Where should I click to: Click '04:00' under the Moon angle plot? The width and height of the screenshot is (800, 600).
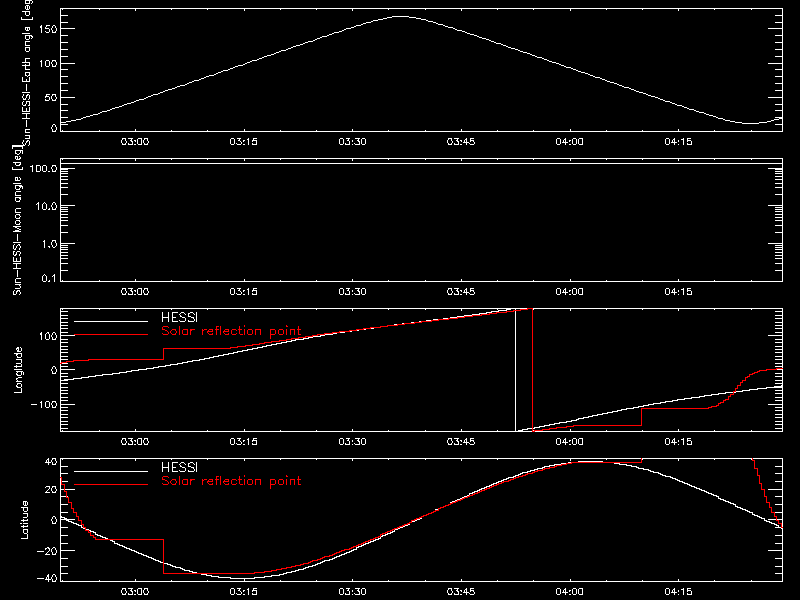click(x=569, y=291)
